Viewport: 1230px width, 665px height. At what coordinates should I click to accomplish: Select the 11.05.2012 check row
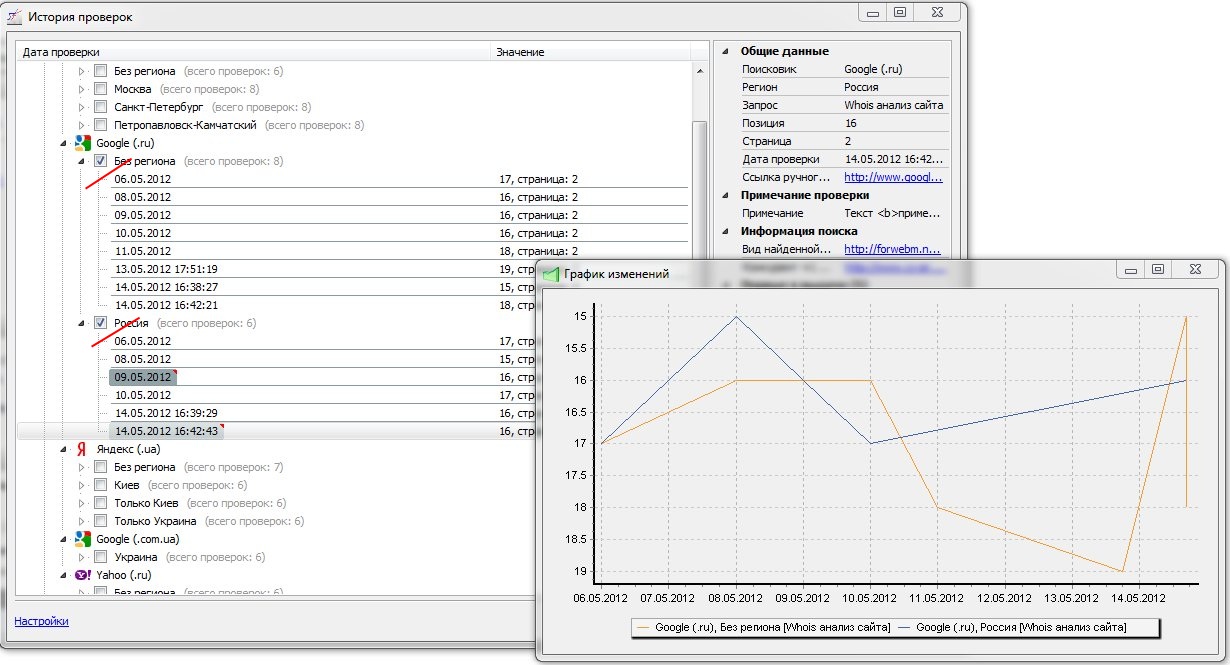click(x=142, y=251)
